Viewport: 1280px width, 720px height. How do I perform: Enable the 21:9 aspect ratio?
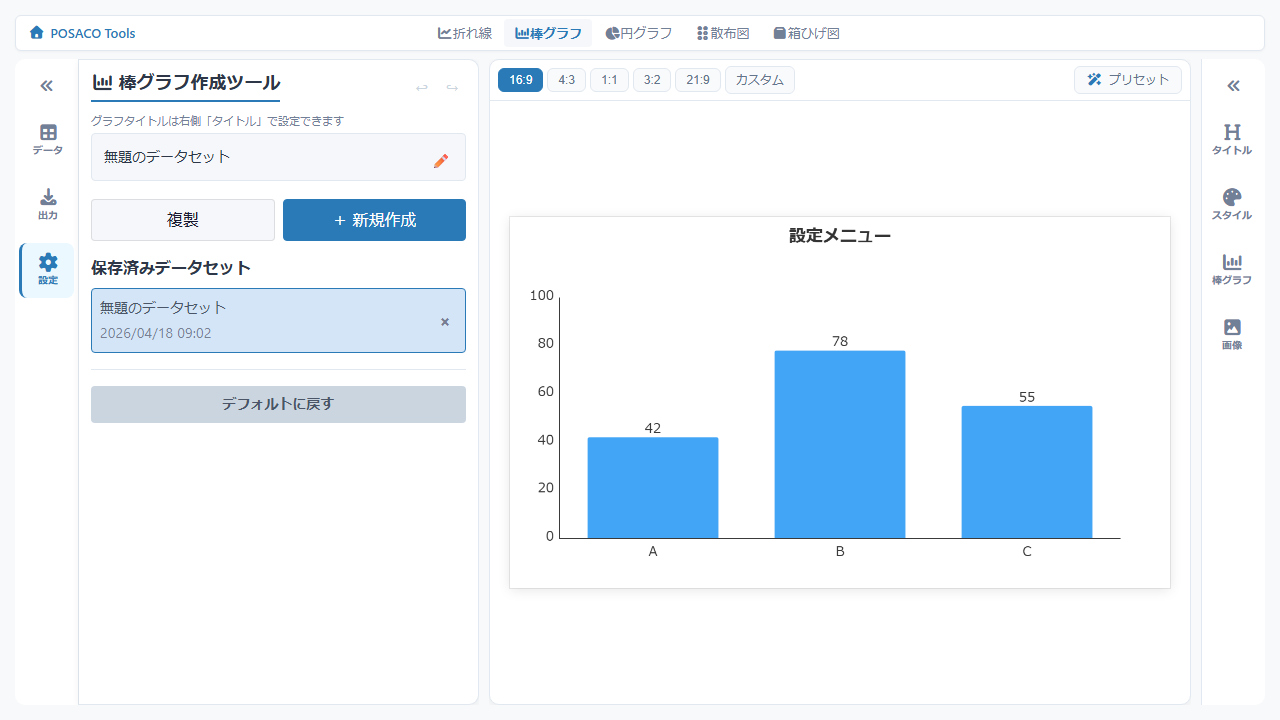(x=697, y=79)
